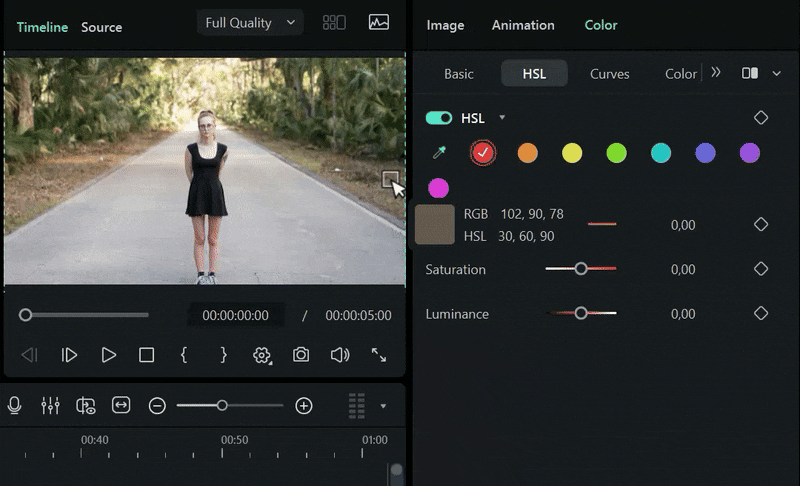Open the Curves sub-tab
800x486 pixels.
609,74
